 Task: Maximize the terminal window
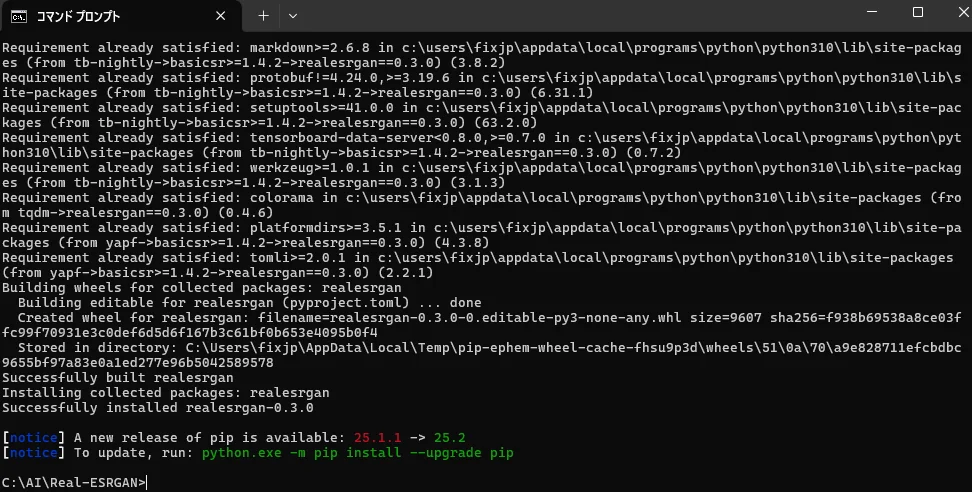point(917,13)
